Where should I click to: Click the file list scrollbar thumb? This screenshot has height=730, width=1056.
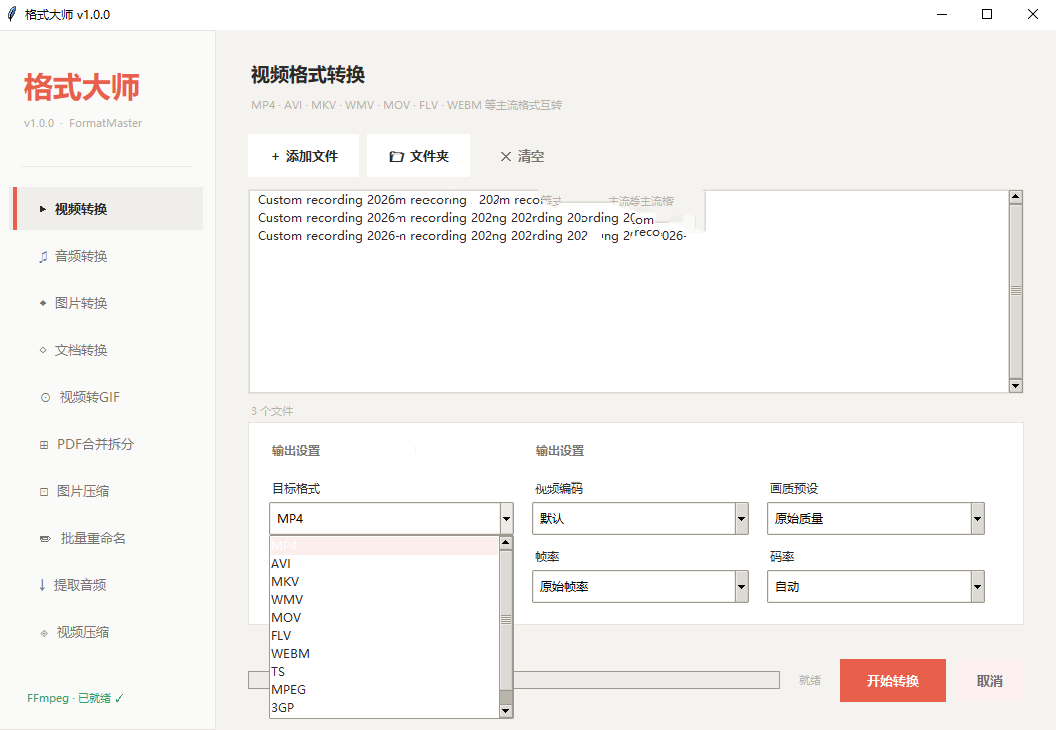1016,291
